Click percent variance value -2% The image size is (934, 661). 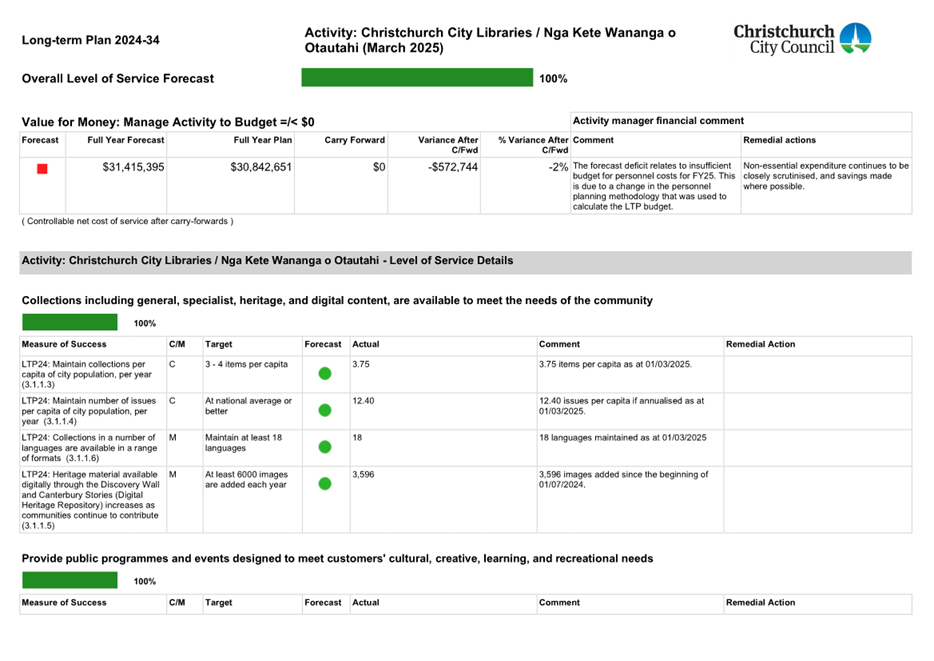point(558,167)
